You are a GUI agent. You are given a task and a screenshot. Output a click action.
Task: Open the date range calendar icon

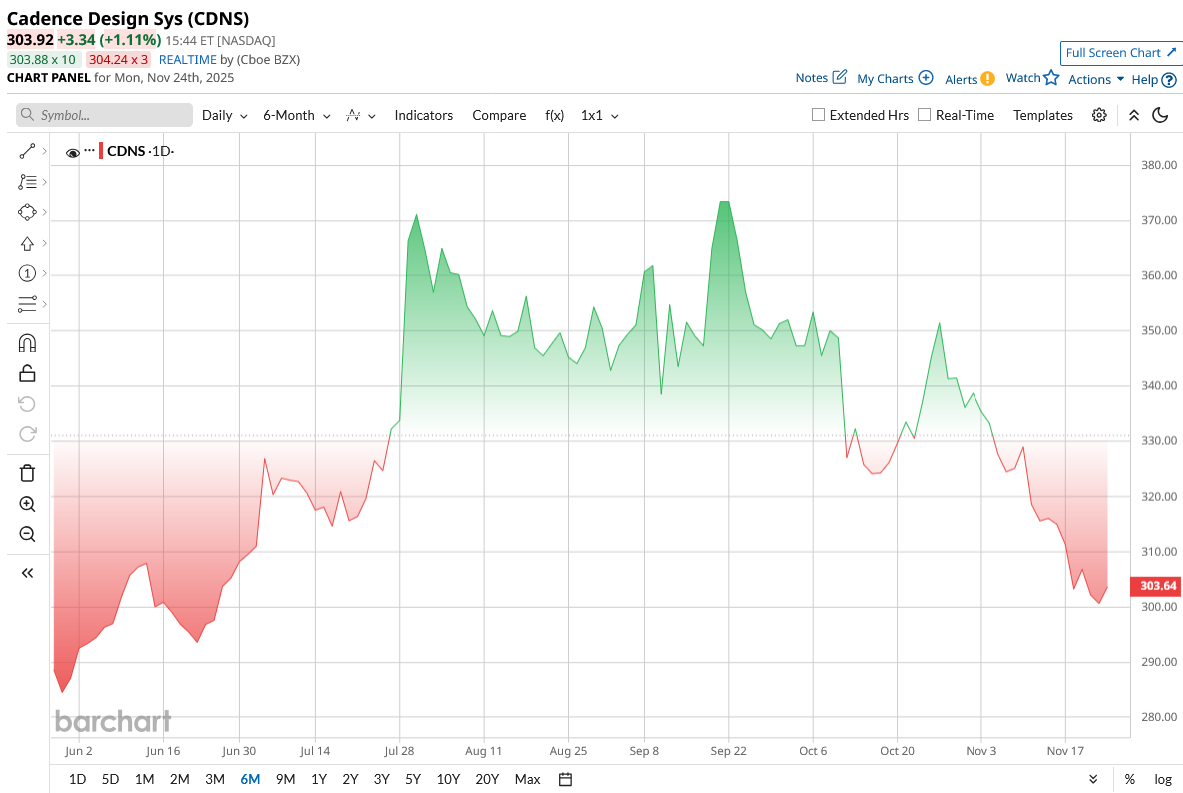pyautogui.click(x=565, y=779)
